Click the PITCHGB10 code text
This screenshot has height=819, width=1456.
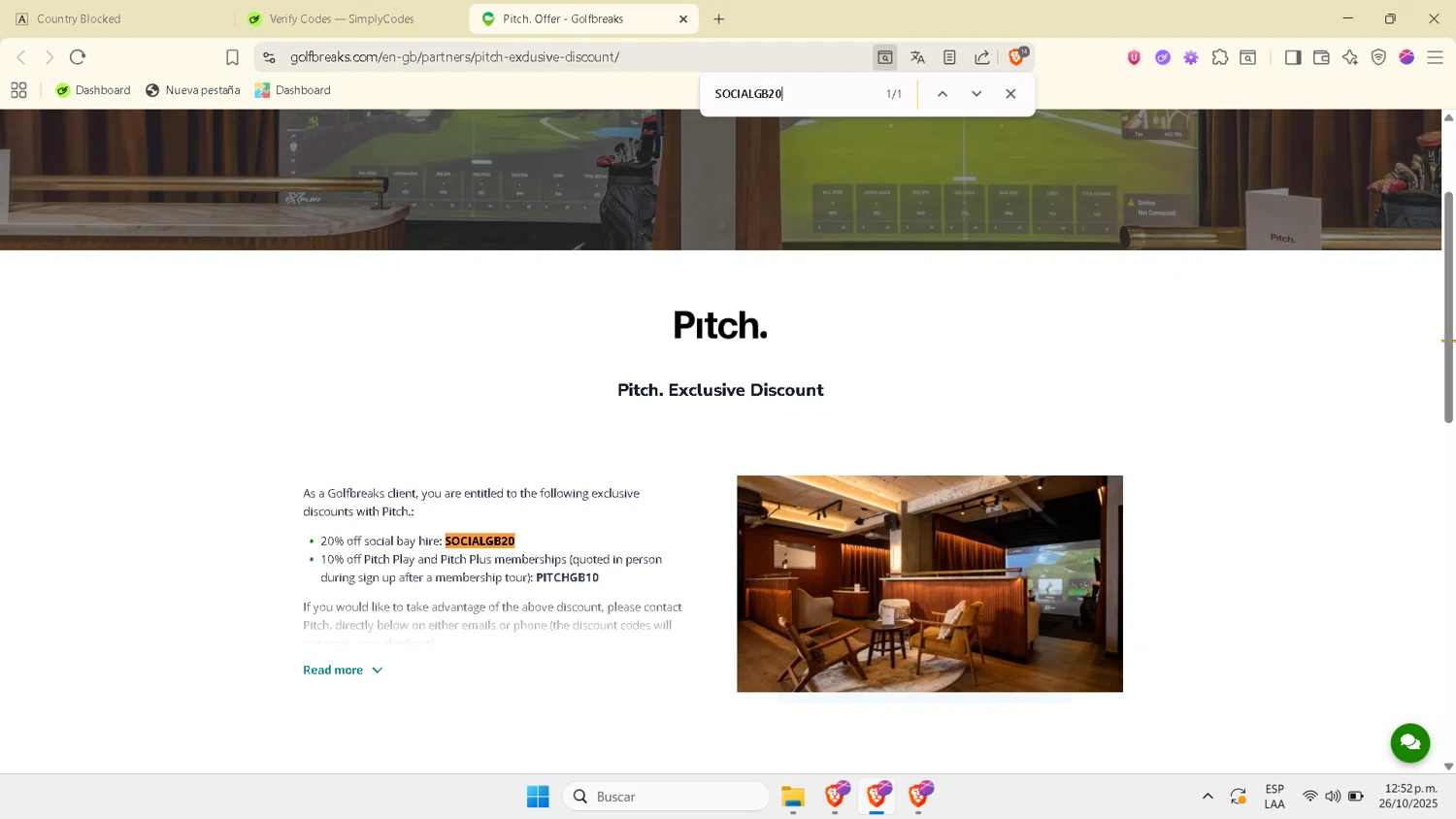(567, 577)
